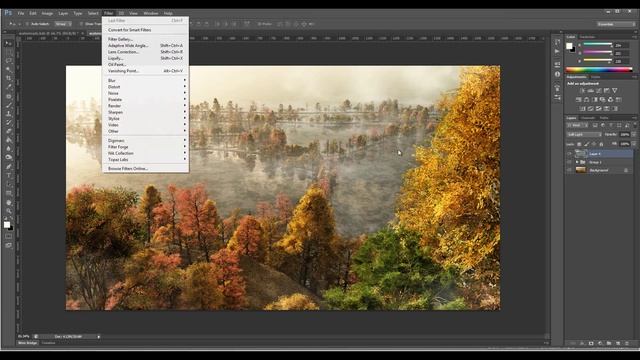
Task: Select the Gradient tool
Action: pos(9,140)
